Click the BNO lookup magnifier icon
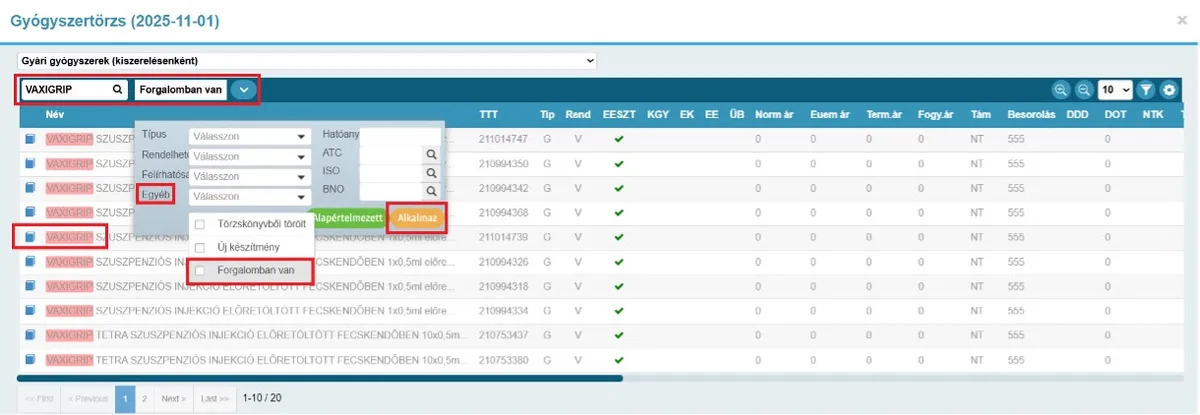 (431, 190)
